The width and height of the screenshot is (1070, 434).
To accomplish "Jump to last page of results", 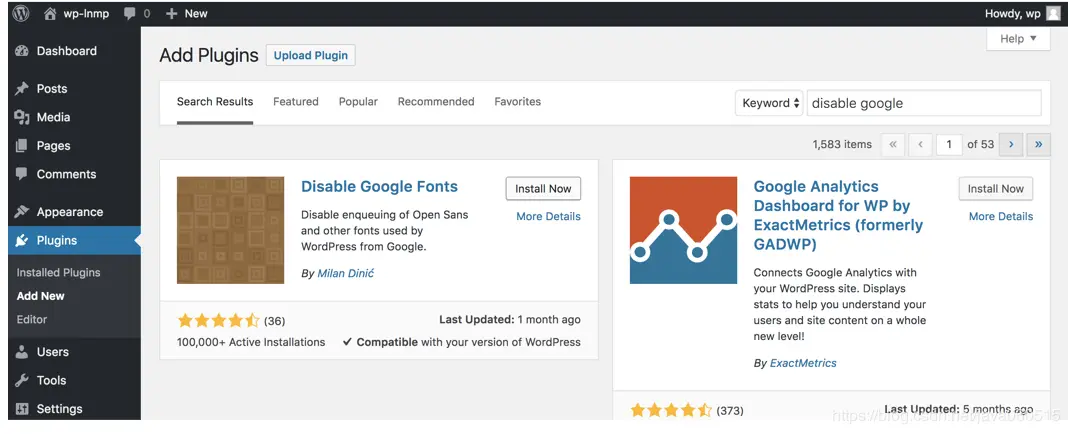I will (1039, 145).
